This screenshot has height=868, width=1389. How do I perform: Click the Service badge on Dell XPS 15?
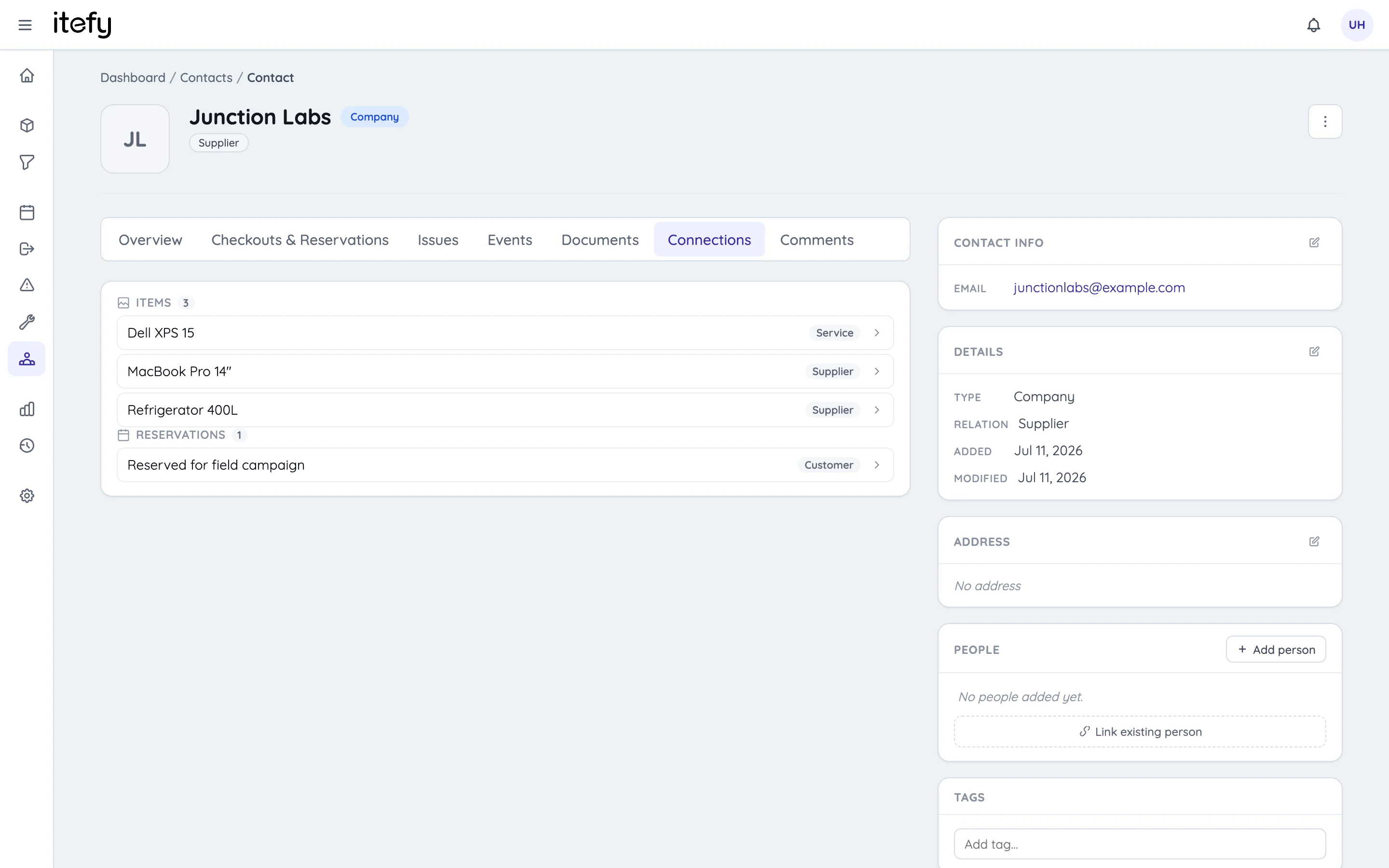834,333
